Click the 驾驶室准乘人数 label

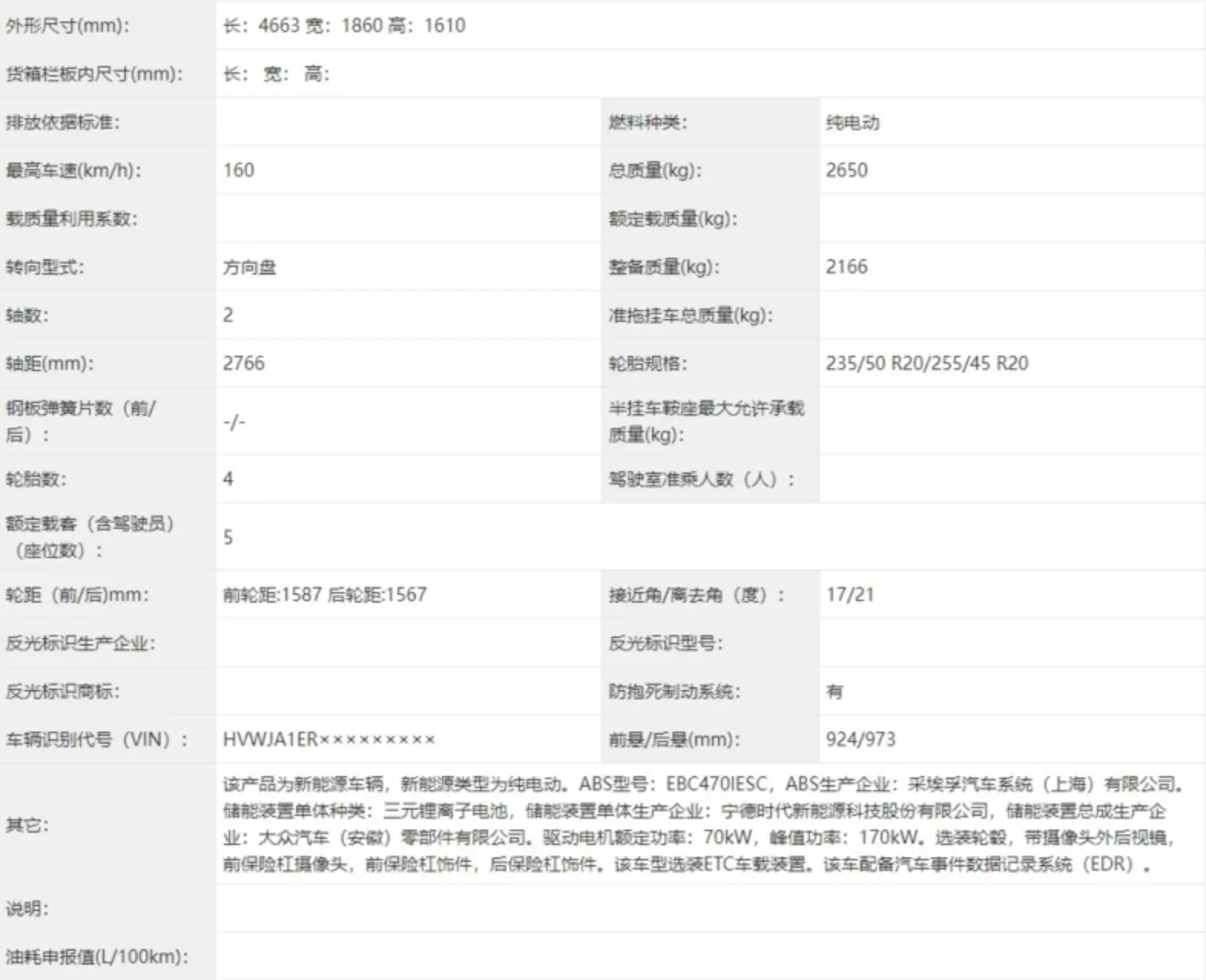tap(701, 479)
